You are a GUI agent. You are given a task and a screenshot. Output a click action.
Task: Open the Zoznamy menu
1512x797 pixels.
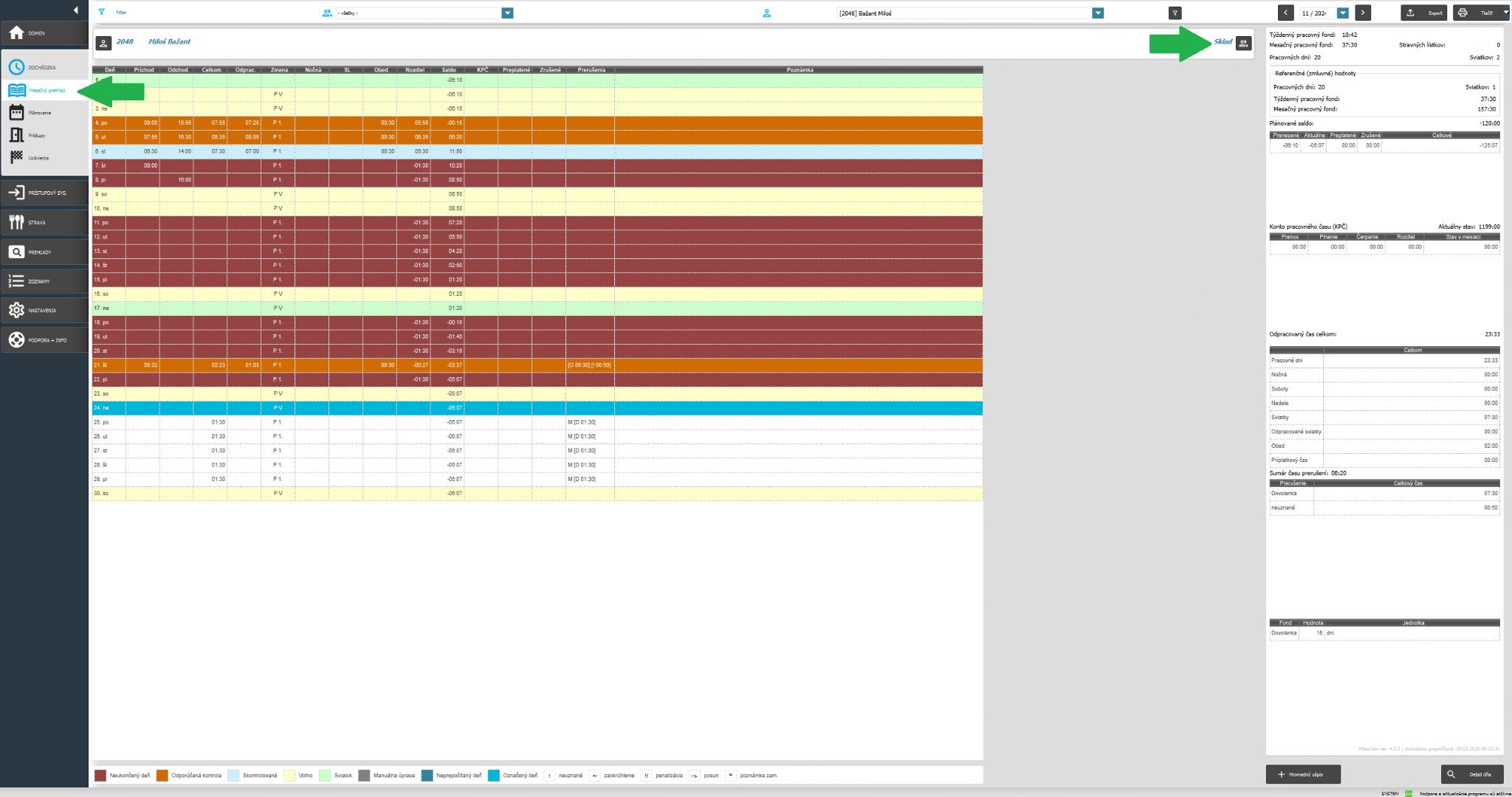[x=37, y=281]
